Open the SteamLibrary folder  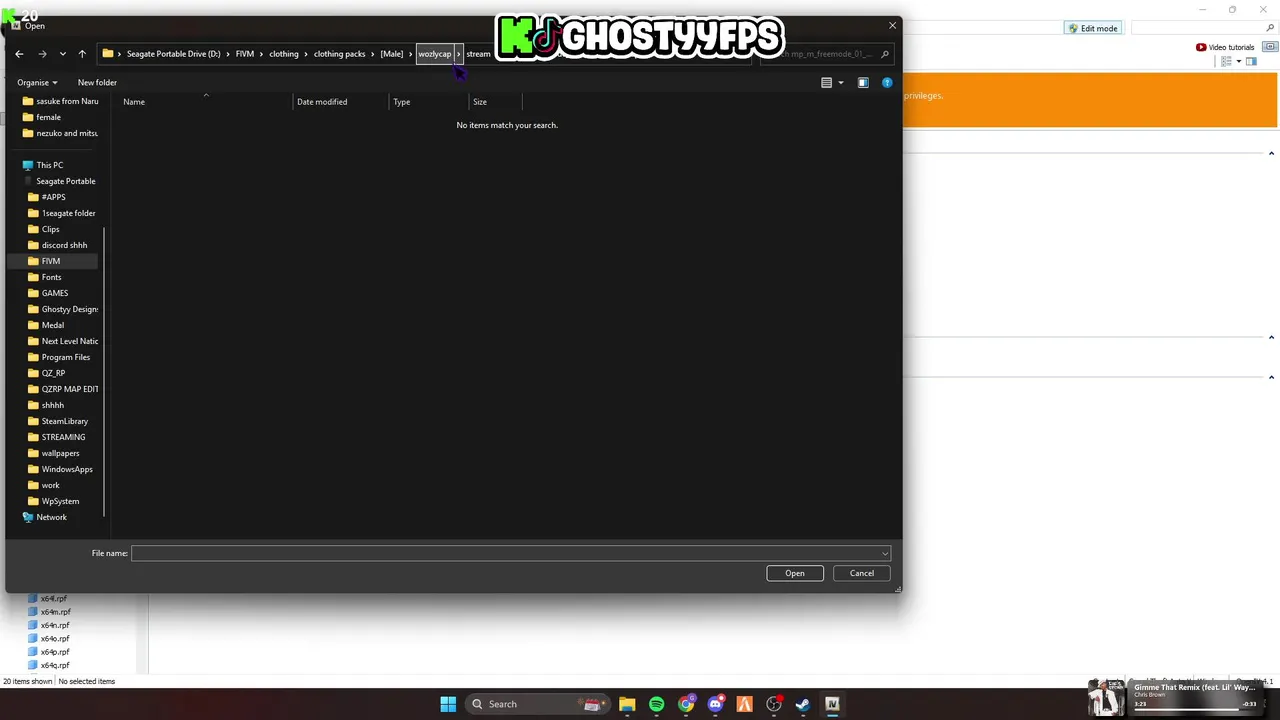coord(58,421)
